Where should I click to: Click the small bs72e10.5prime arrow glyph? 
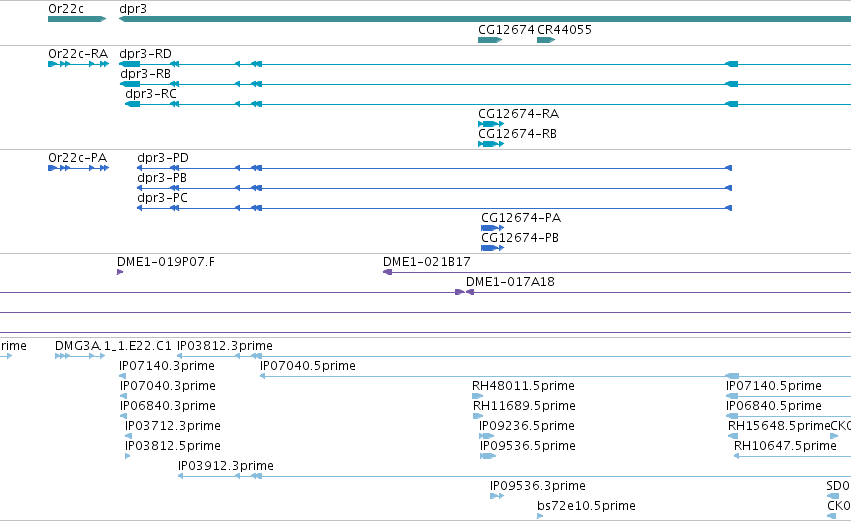[540, 516]
